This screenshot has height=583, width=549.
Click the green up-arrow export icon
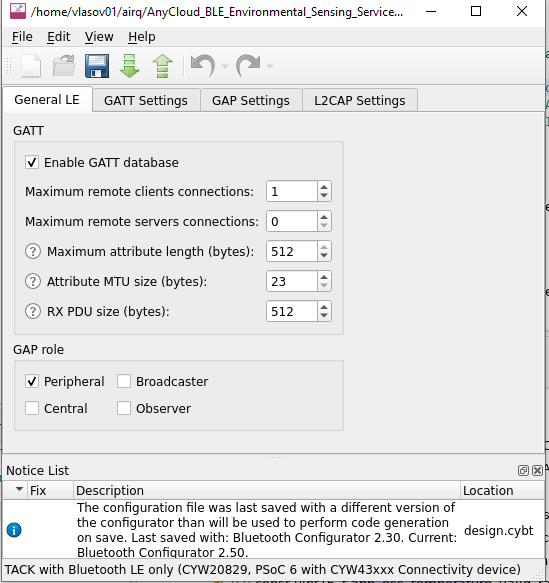(x=162, y=66)
